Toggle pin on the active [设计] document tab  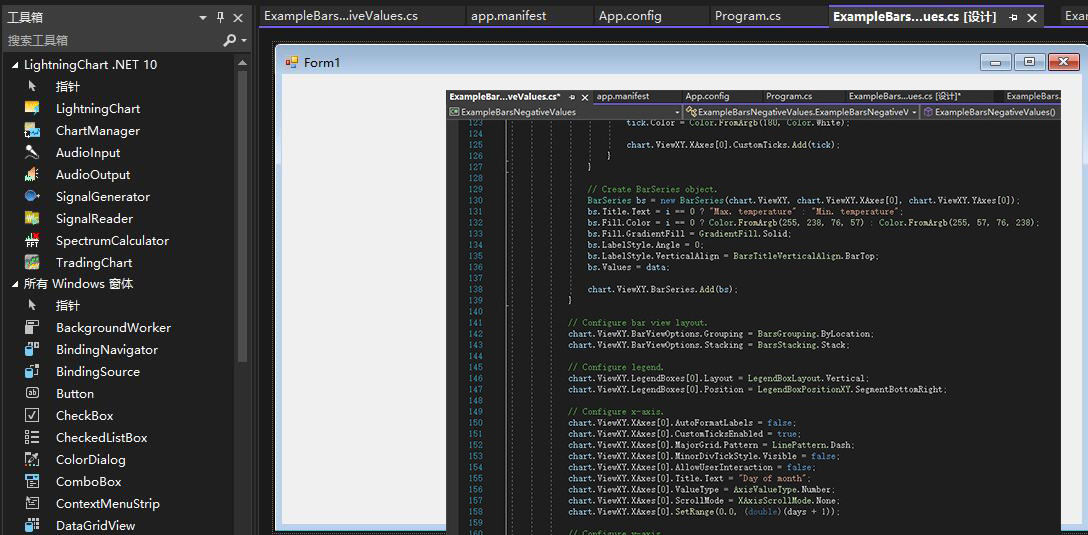(x=1013, y=17)
